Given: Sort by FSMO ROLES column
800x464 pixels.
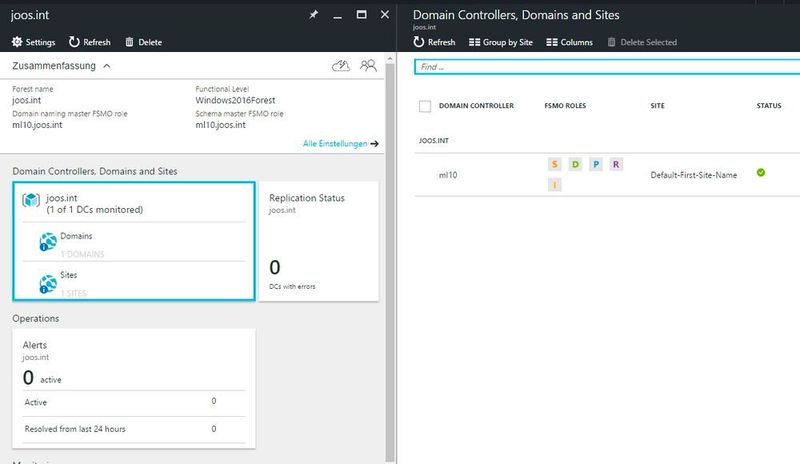Looking at the screenshot, I should pyautogui.click(x=565, y=106).
